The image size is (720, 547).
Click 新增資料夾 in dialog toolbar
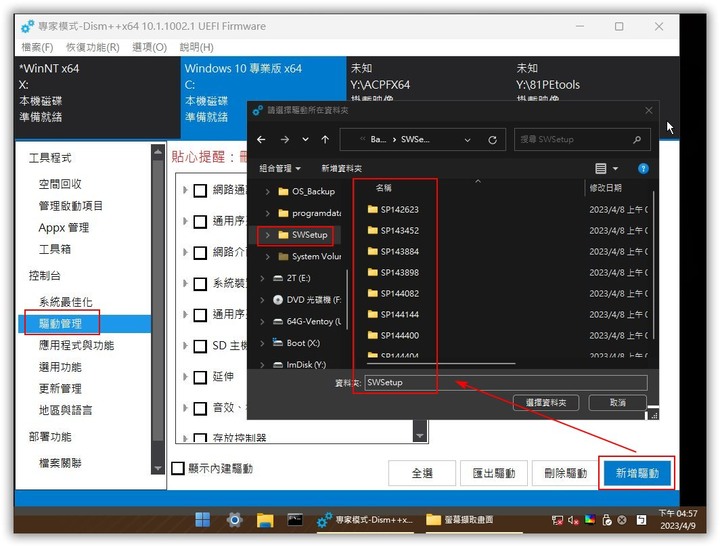click(341, 169)
